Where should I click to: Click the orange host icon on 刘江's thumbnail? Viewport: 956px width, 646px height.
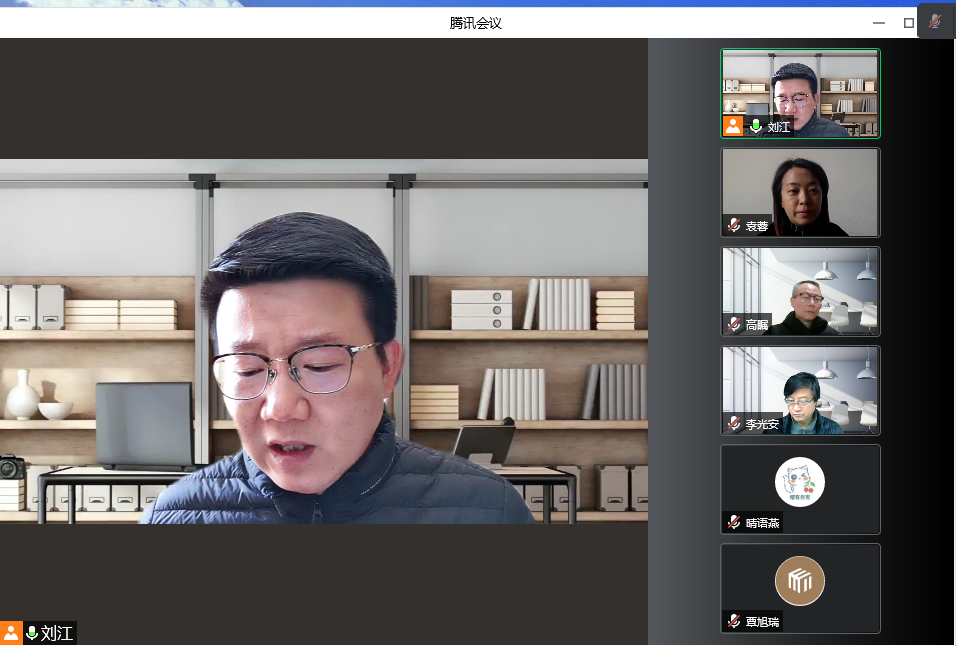[x=733, y=126]
